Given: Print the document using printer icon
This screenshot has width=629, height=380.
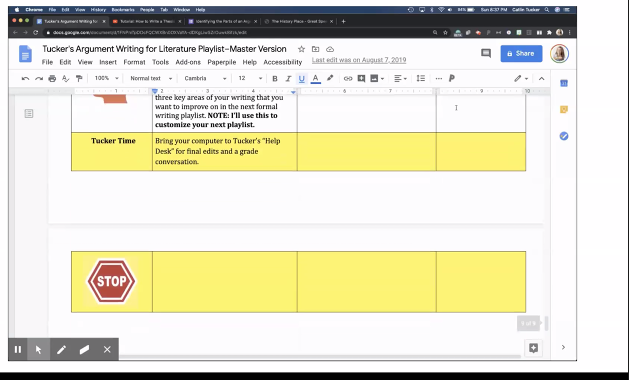Looking at the screenshot, I should pos(52,79).
